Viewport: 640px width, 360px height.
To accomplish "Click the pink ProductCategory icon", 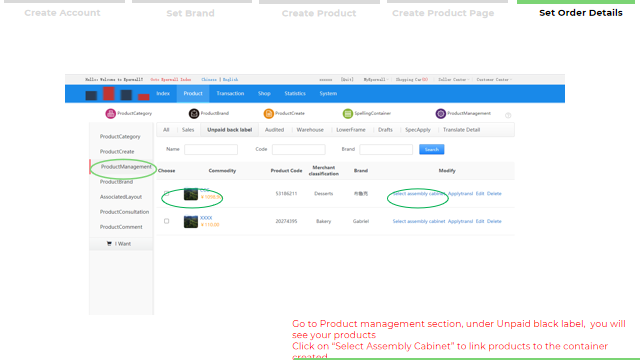I will tap(110, 113).
